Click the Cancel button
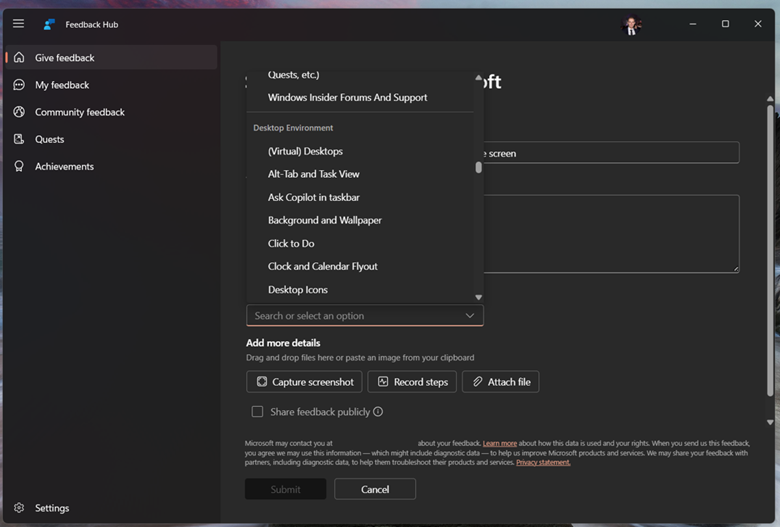The image size is (780, 527). point(375,489)
